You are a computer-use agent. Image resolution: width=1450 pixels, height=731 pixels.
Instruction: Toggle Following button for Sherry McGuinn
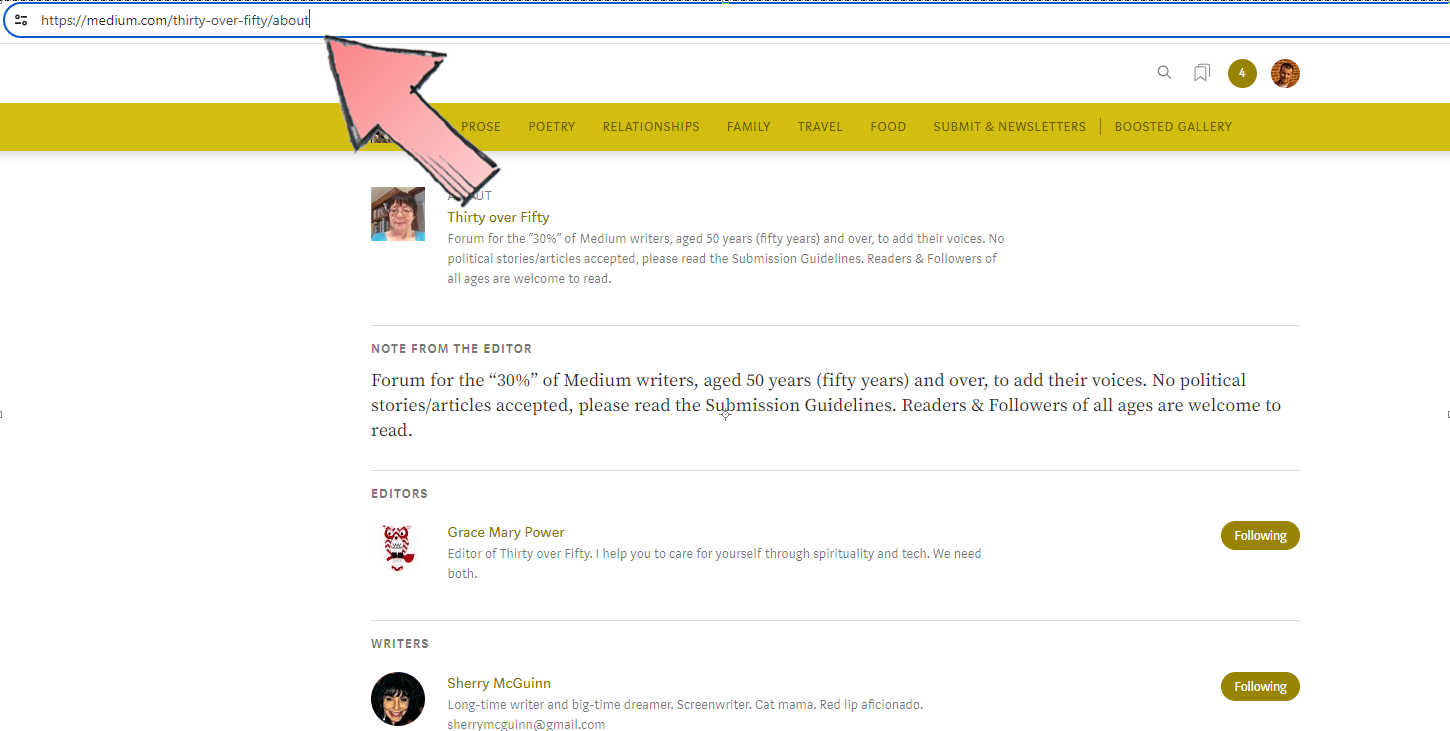pos(1260,686)
